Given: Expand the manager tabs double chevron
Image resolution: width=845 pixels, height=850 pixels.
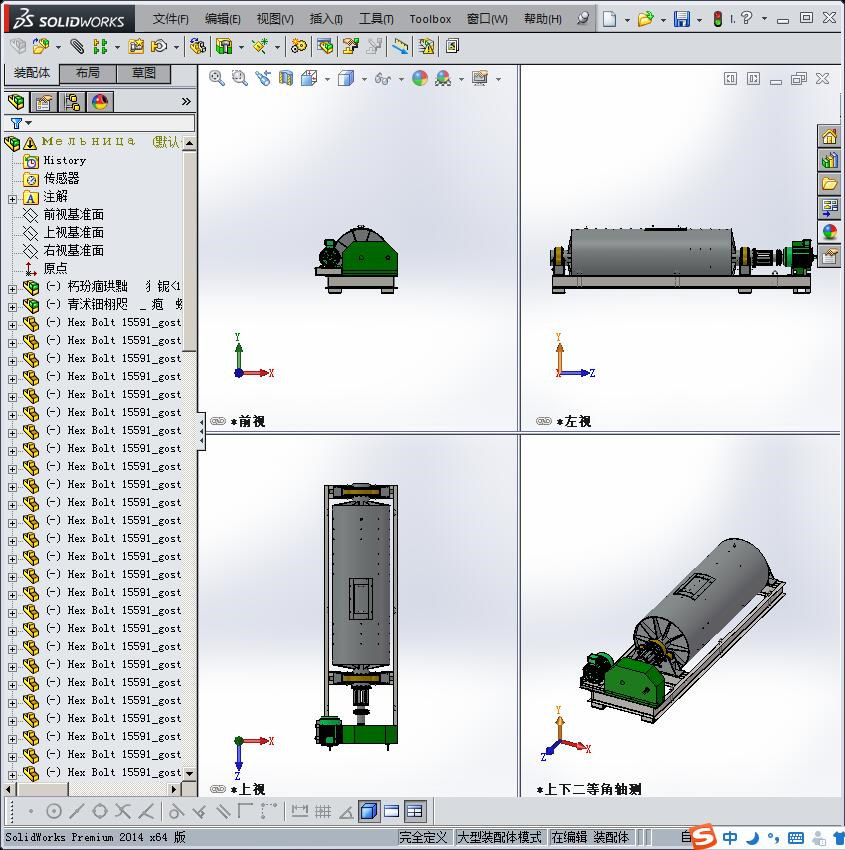Looking at the screenshot, I should coord(186,101).
